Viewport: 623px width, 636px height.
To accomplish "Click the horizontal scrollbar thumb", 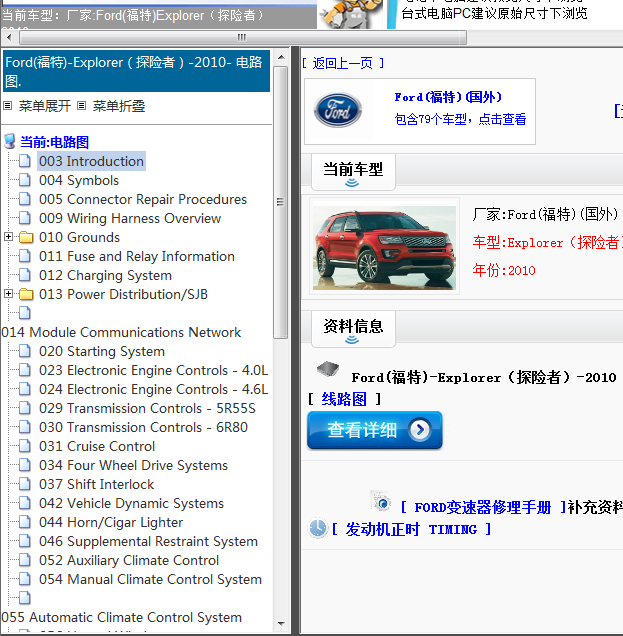I will click(x=243, y=38).
